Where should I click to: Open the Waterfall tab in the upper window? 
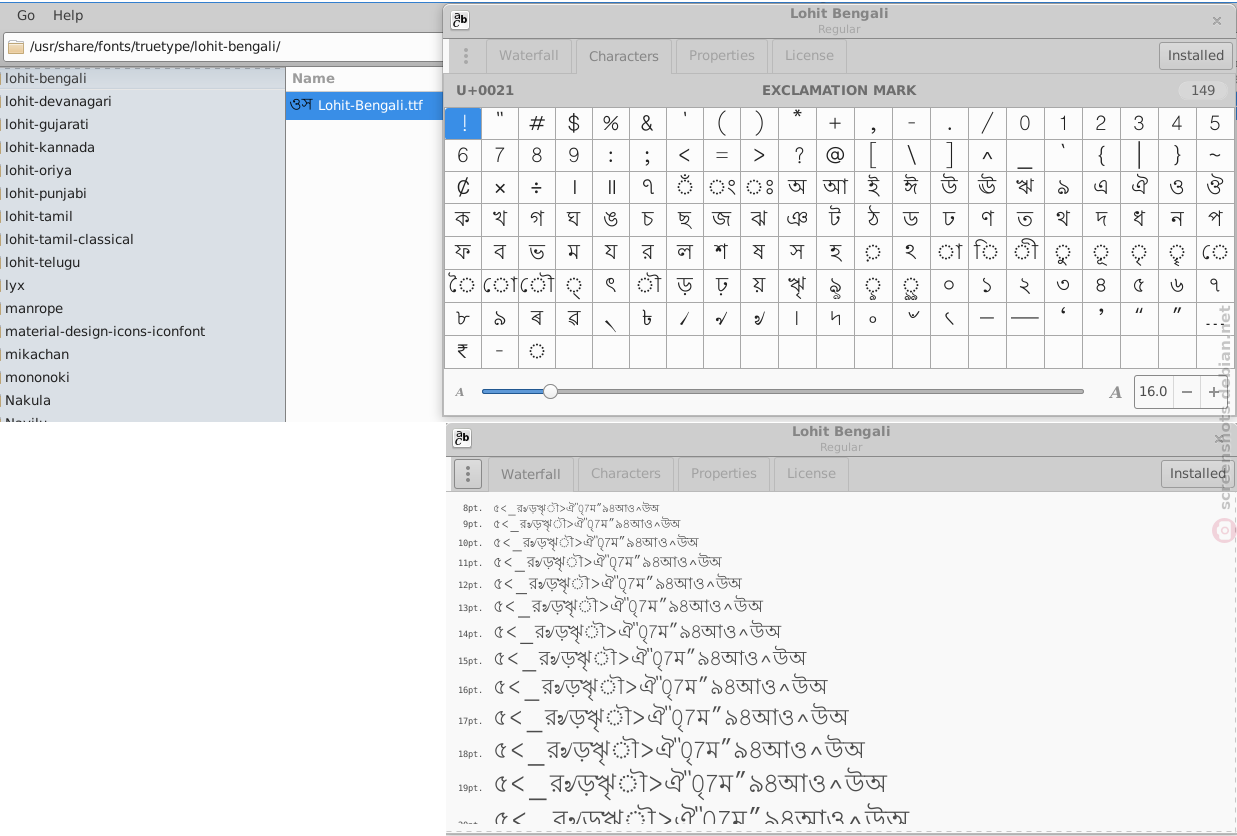coord(528,55)
